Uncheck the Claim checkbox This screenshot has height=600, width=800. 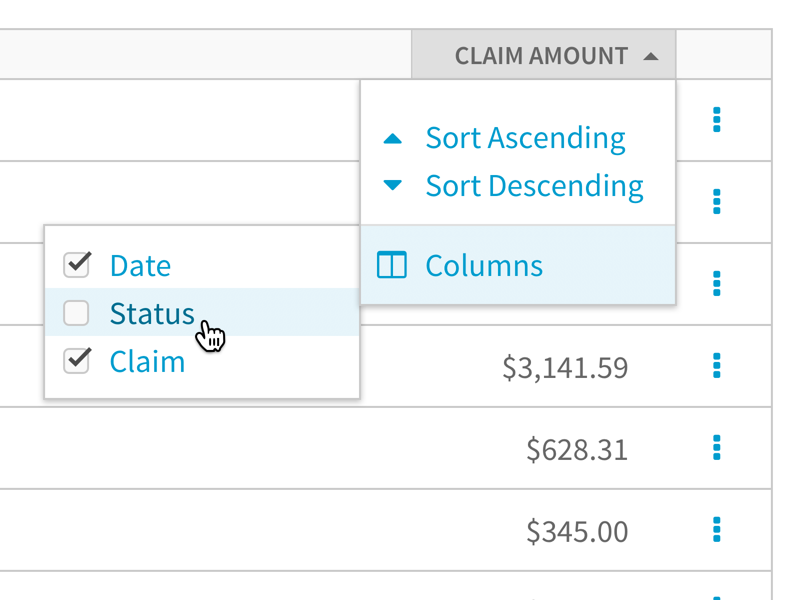(x=77, y=361)
